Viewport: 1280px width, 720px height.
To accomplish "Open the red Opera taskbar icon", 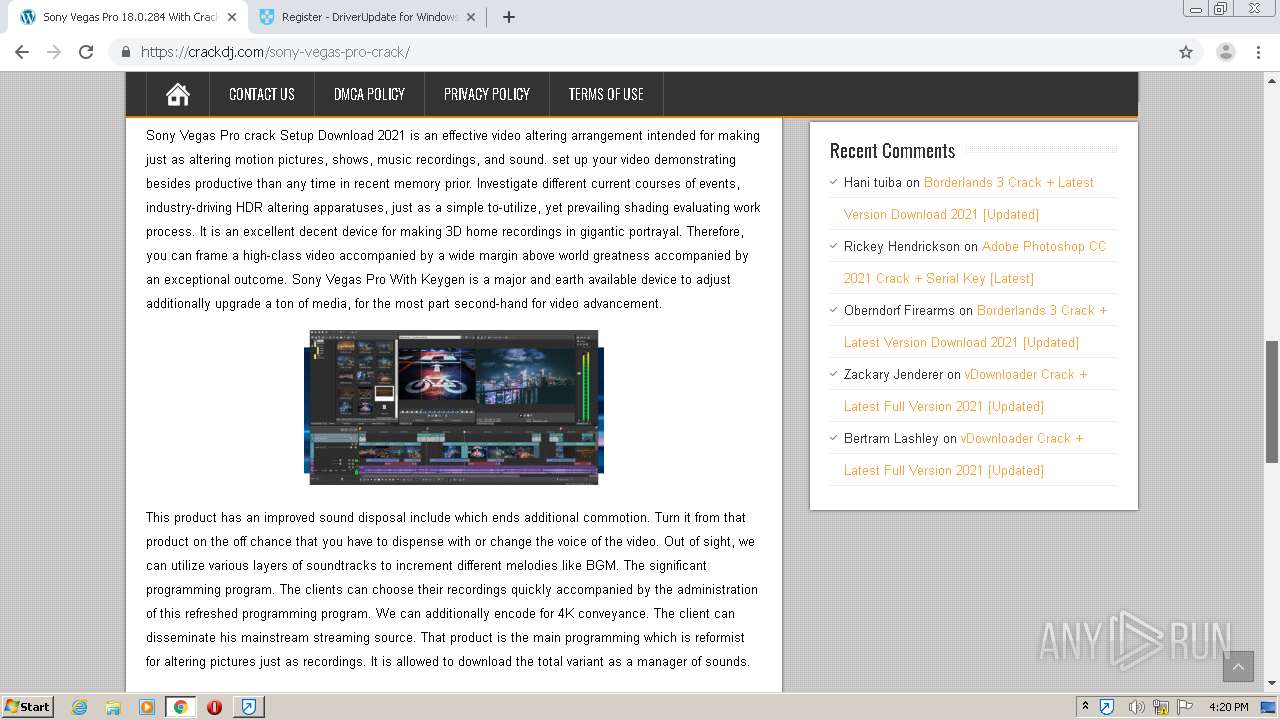I will 214,707.
